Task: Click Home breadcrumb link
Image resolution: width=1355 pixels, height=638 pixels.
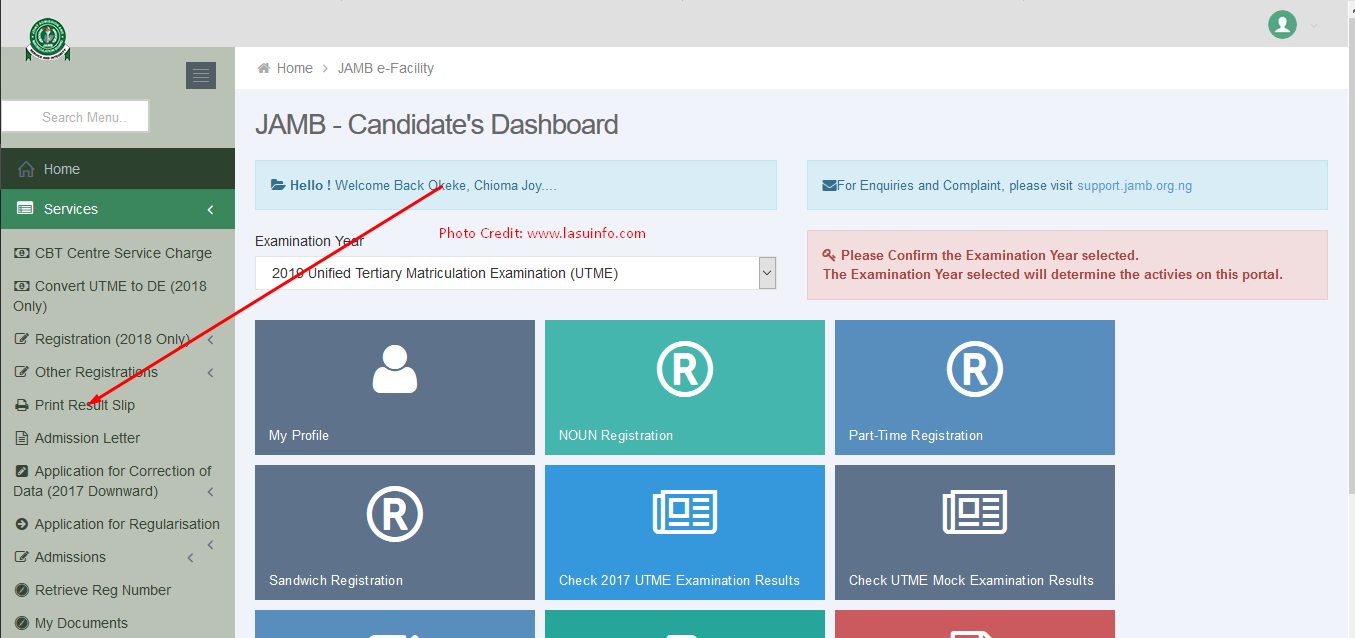Action: point(295,68)
